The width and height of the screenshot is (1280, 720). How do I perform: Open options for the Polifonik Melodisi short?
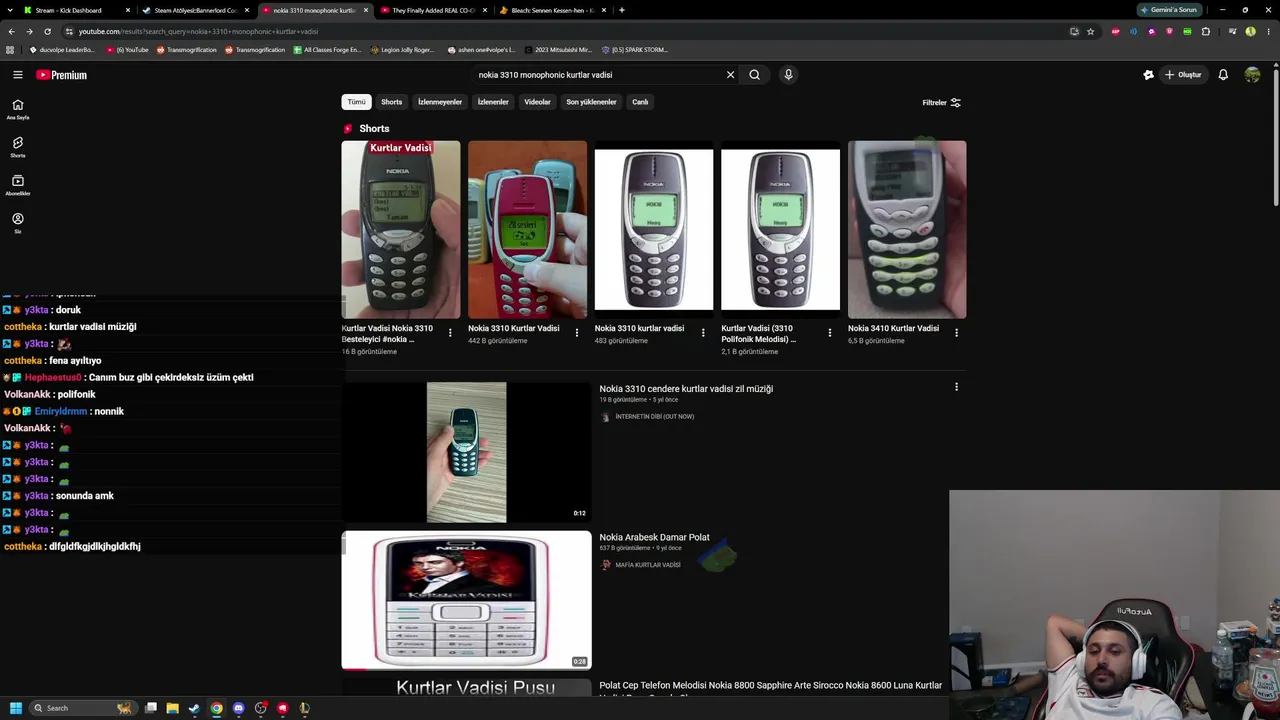pos(830,333)
